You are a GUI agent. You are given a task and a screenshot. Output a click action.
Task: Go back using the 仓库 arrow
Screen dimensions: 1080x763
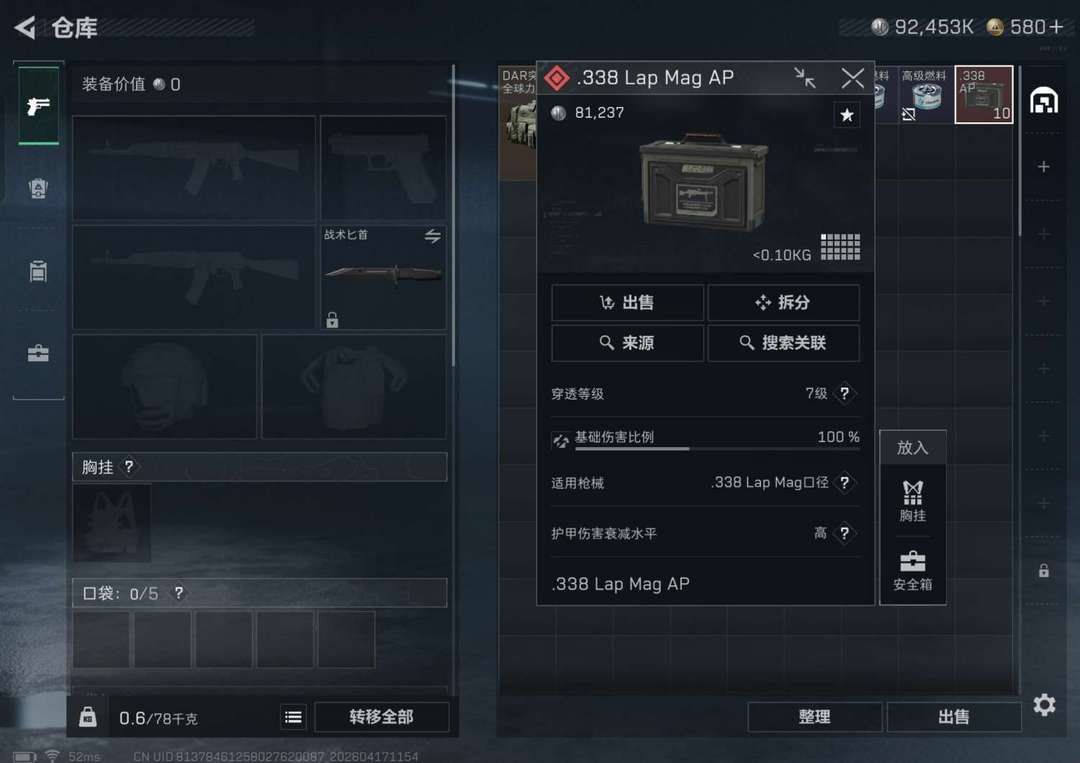[x=25, y=28]
